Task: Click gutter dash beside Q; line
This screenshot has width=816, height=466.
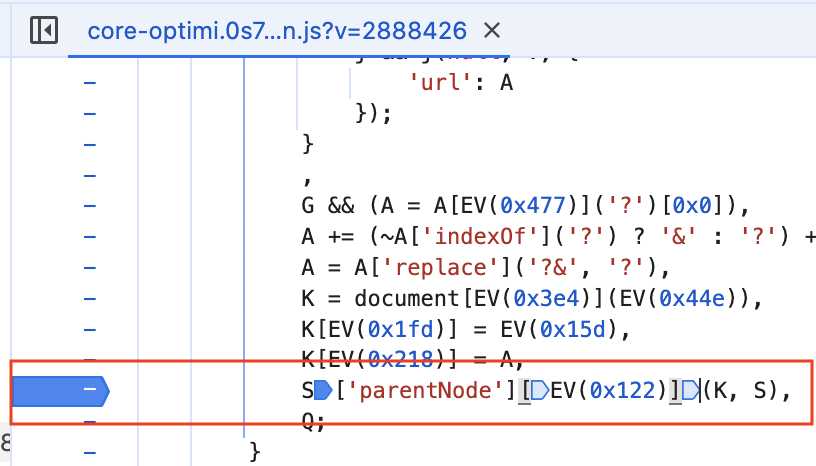Action: (x=90, y=423)
